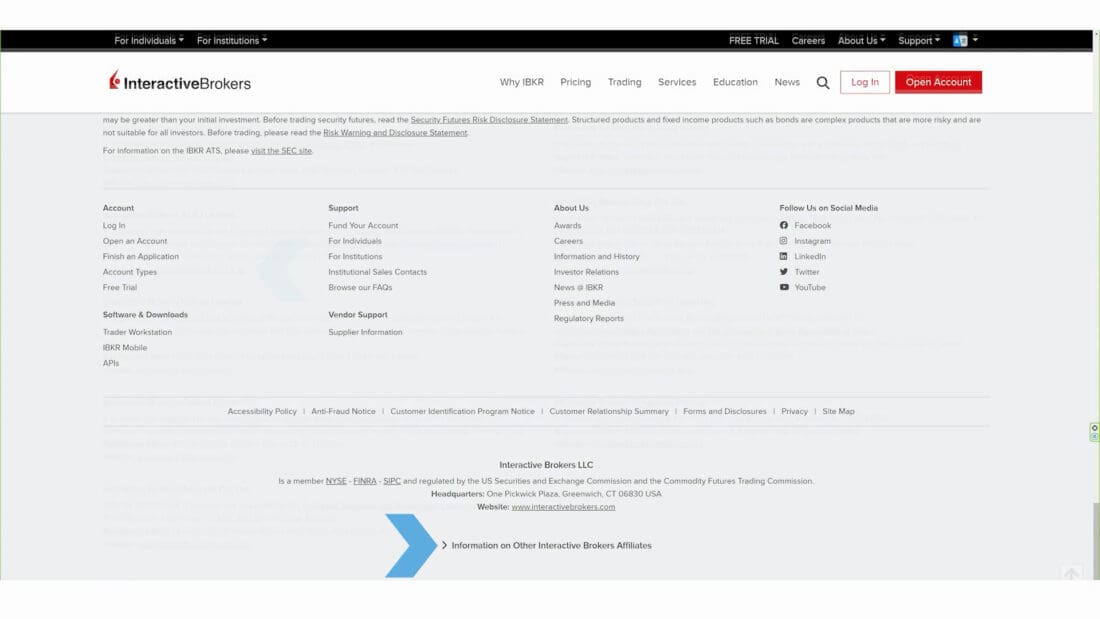Click the YouTube social icon

pos(784,287)
